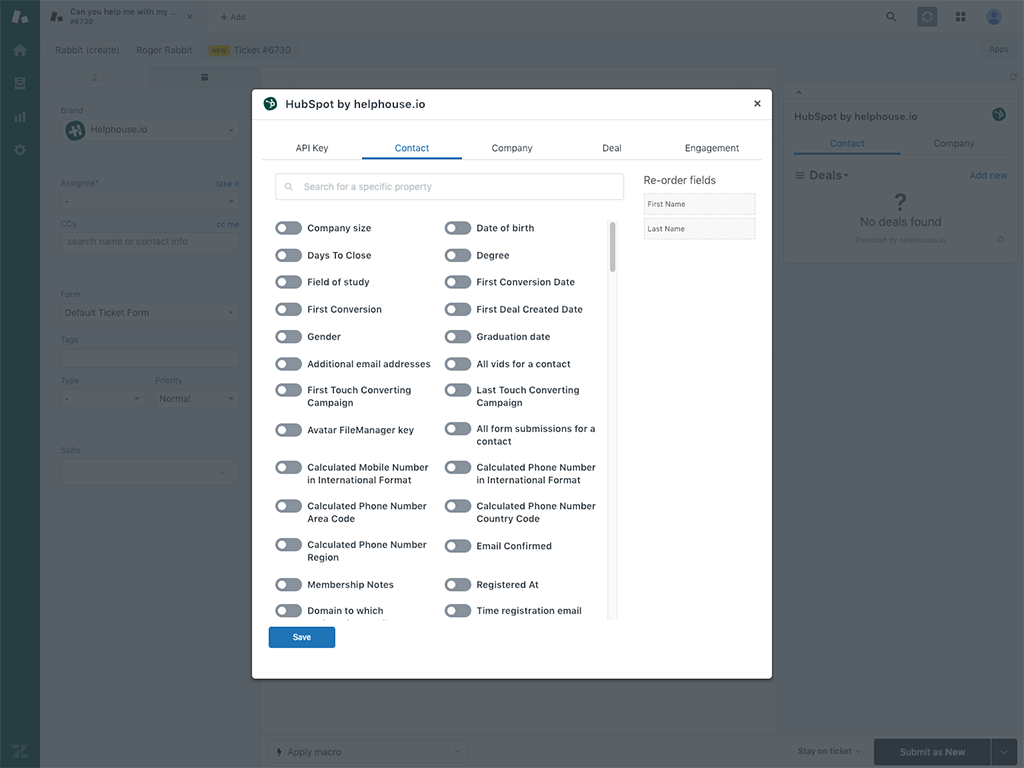Toggle the Date of birth property

point(458,228)
